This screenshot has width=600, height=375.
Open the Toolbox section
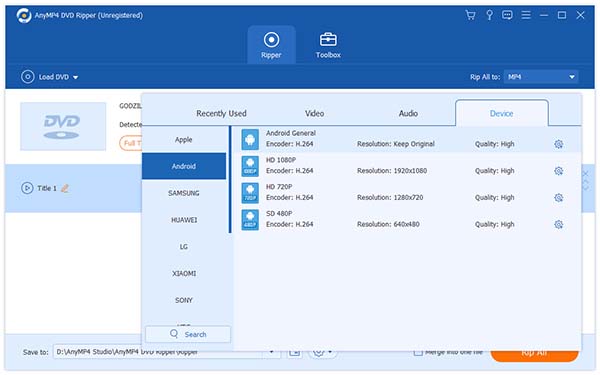click(328, 46)
